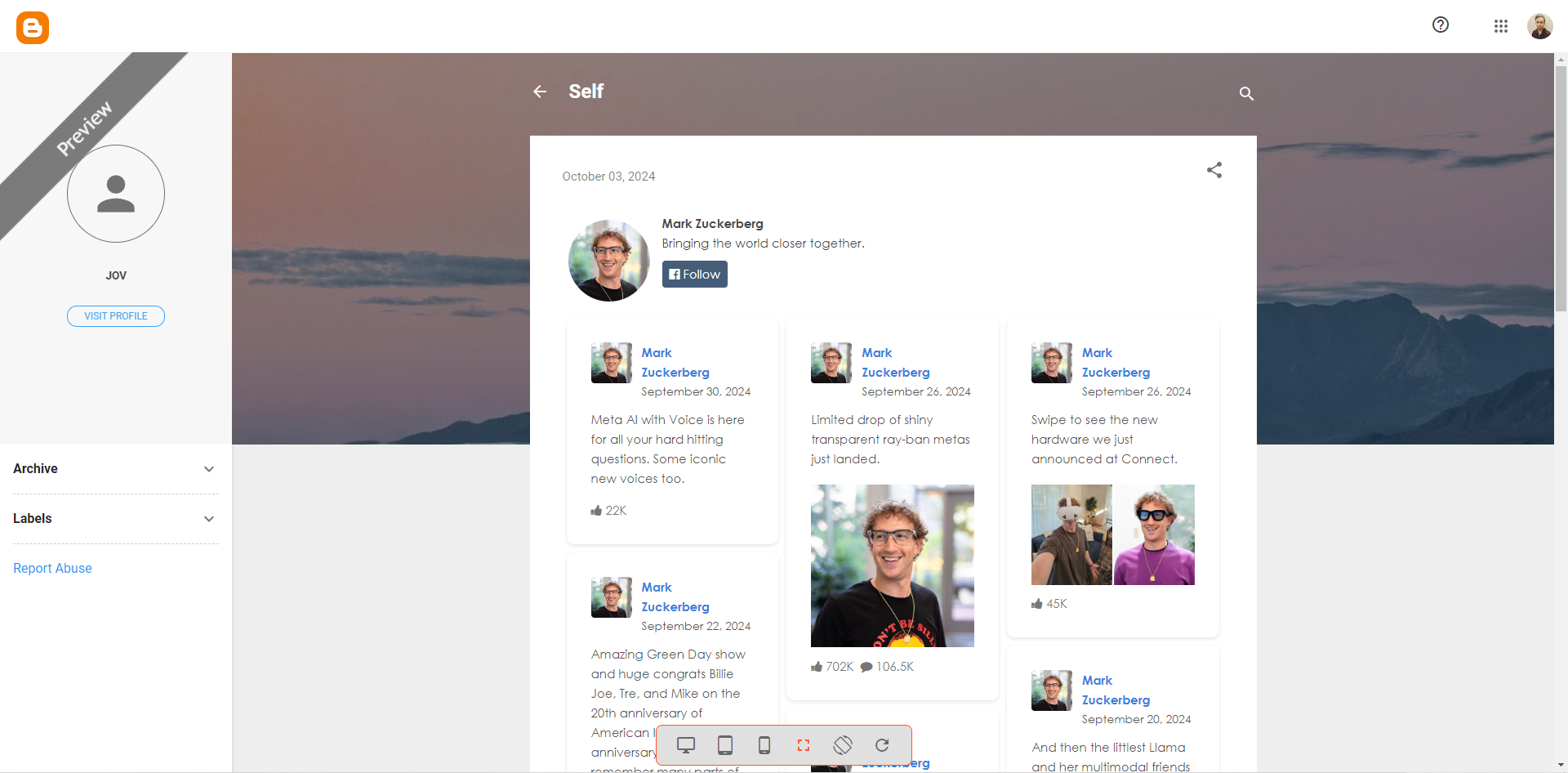The height and width of the screenshot is (773, 1568).
Task: Click the VISIT PROFILE button
Action: tap(116, 316)
